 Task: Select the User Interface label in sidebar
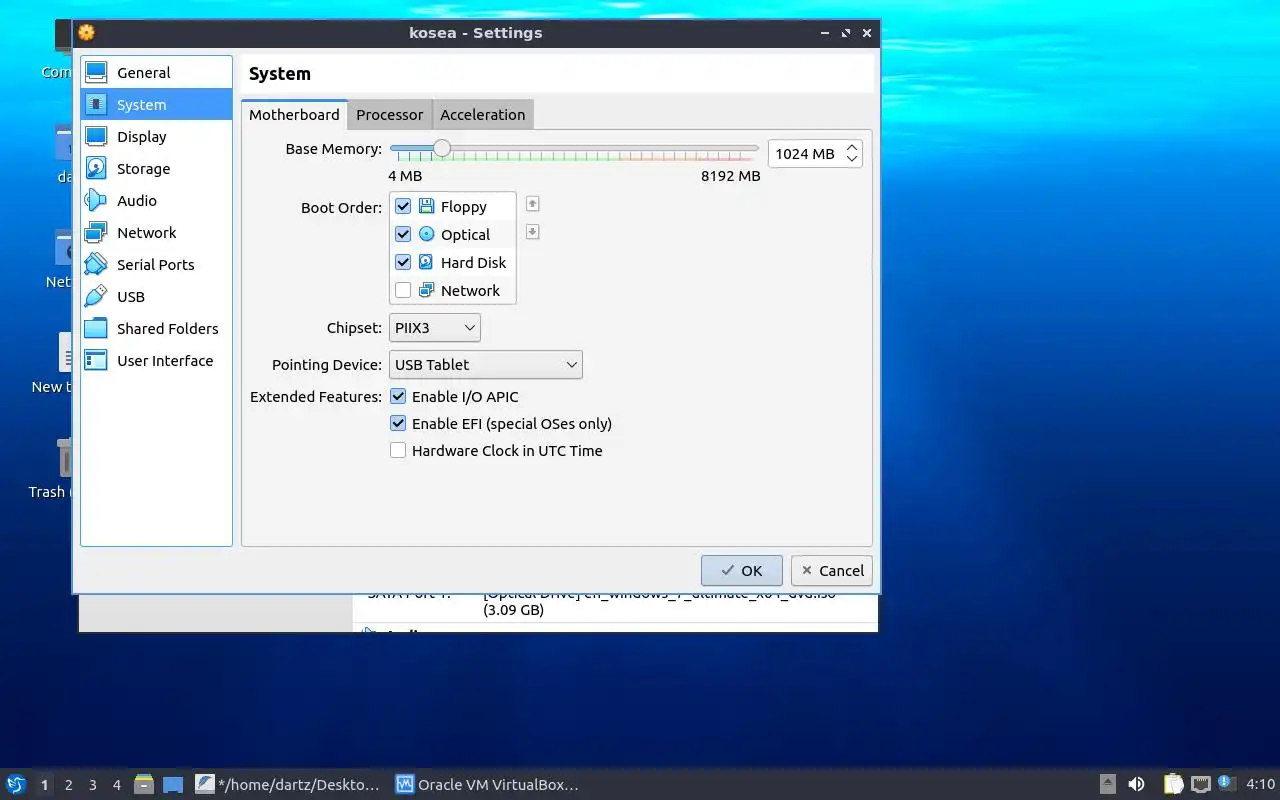(x=165, y=361)
